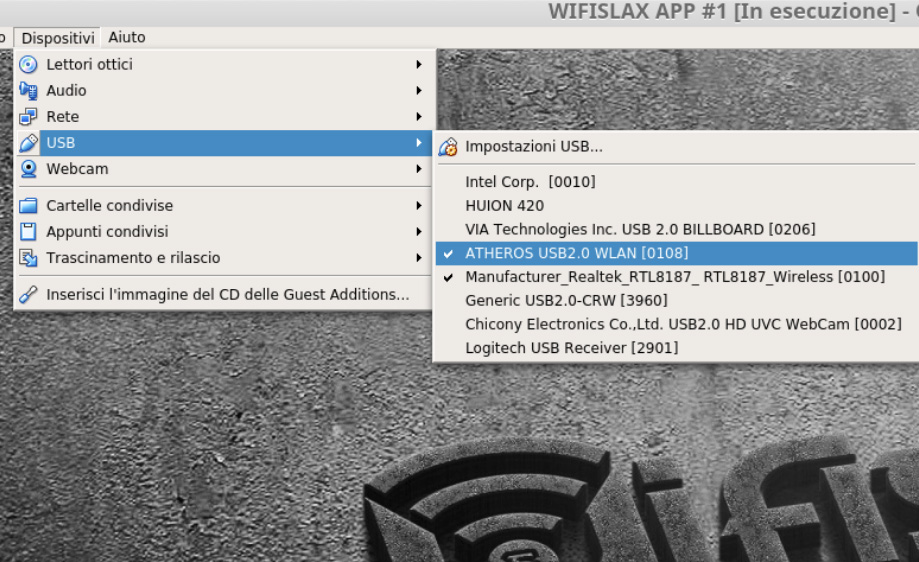Click the blue folder icon for Cartelle condivise
The image size is (919, 562).
[x=28, y=206]
